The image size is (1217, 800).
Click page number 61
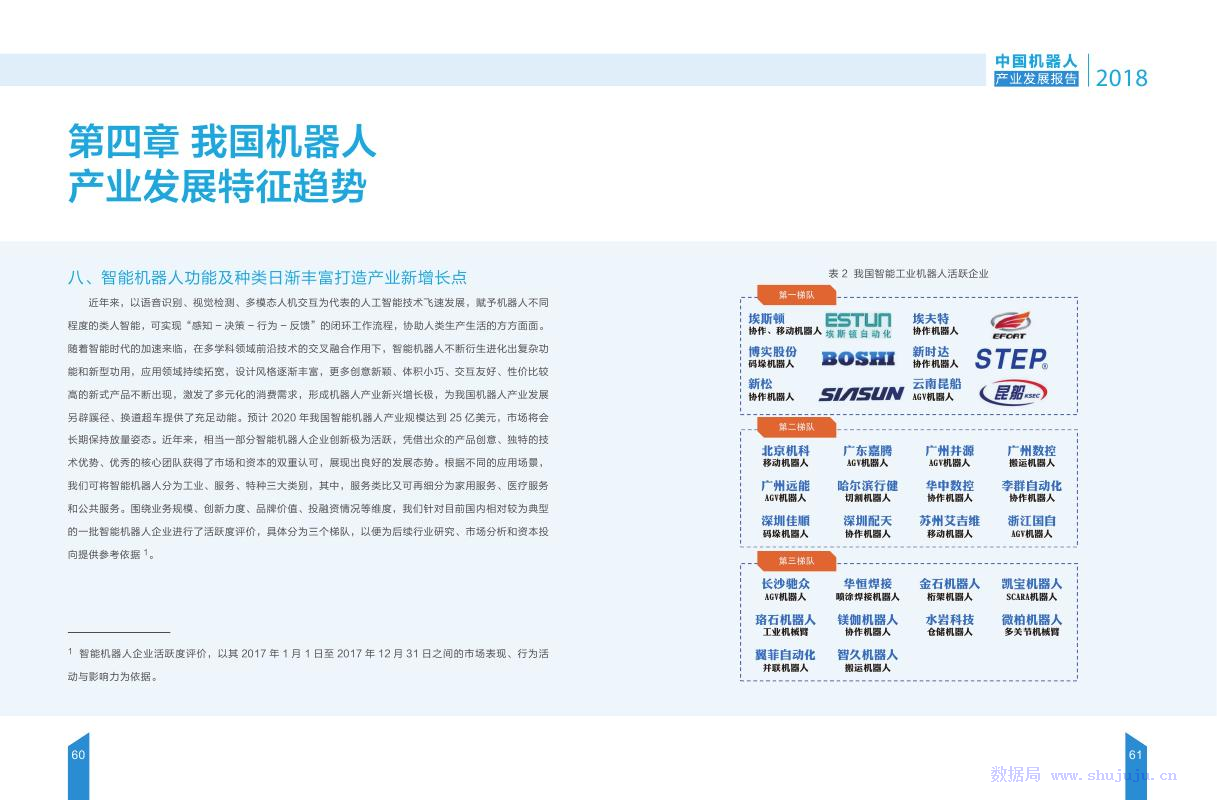1135,754
